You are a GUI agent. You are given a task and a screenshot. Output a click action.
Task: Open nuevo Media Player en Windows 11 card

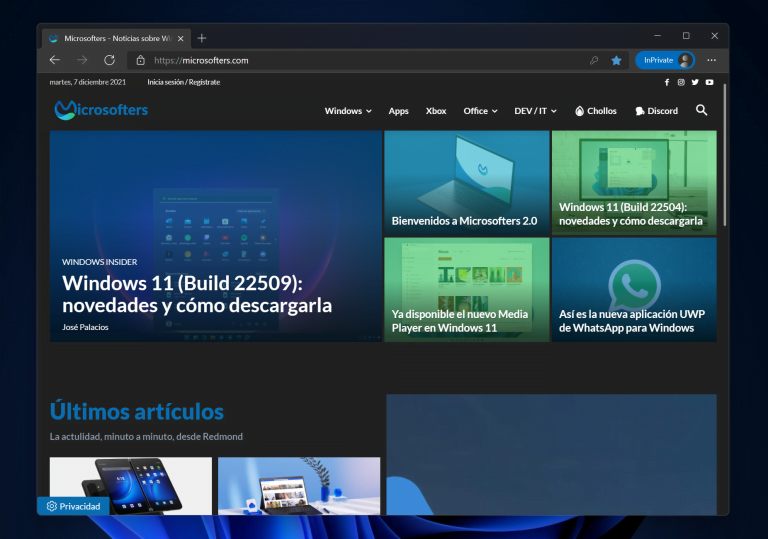coord(467,290)
